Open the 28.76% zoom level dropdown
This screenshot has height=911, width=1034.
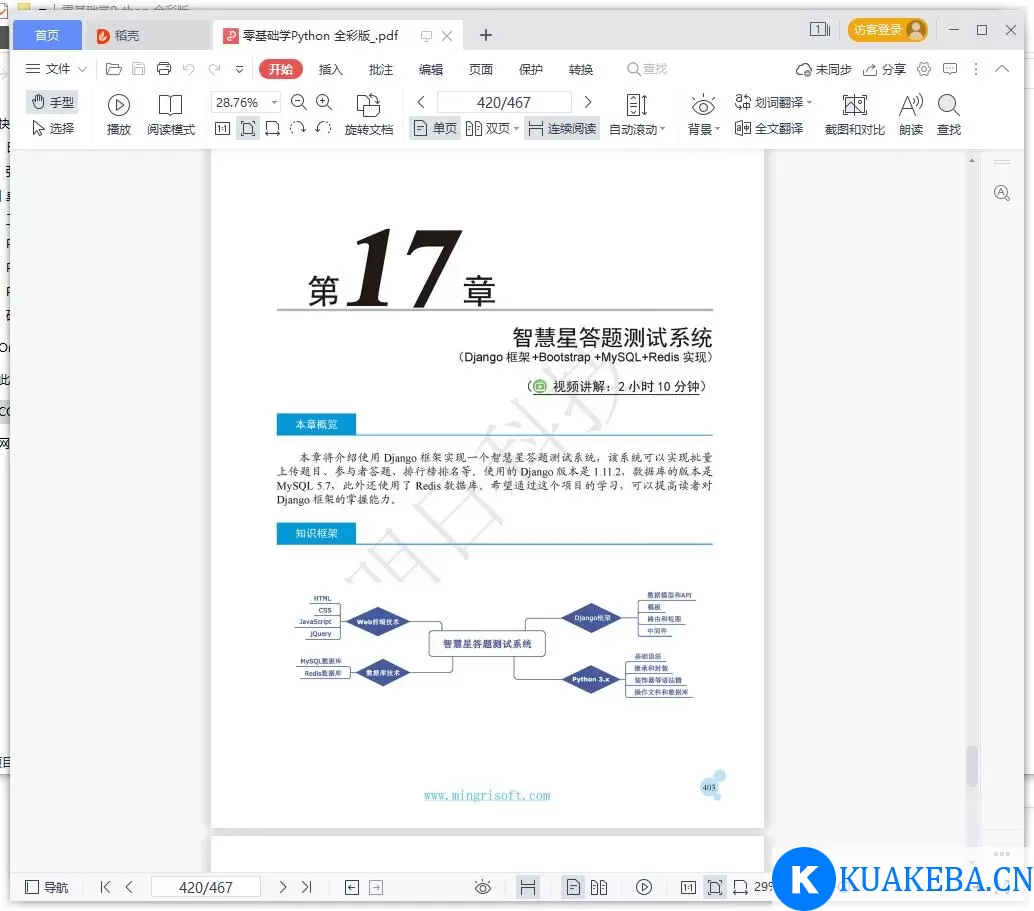[274, 102]
